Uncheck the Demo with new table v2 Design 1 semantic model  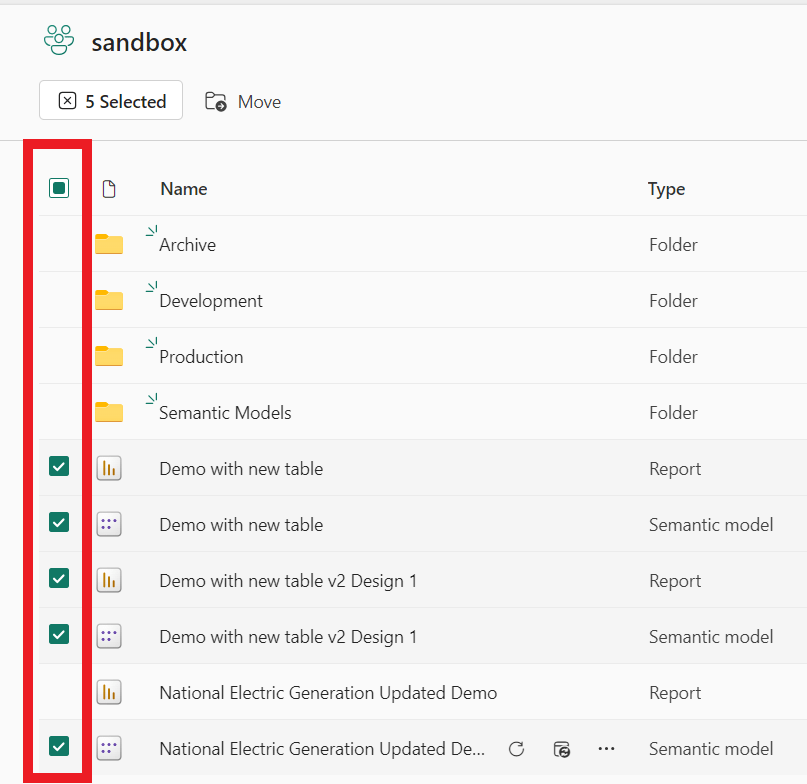(58, 635)
